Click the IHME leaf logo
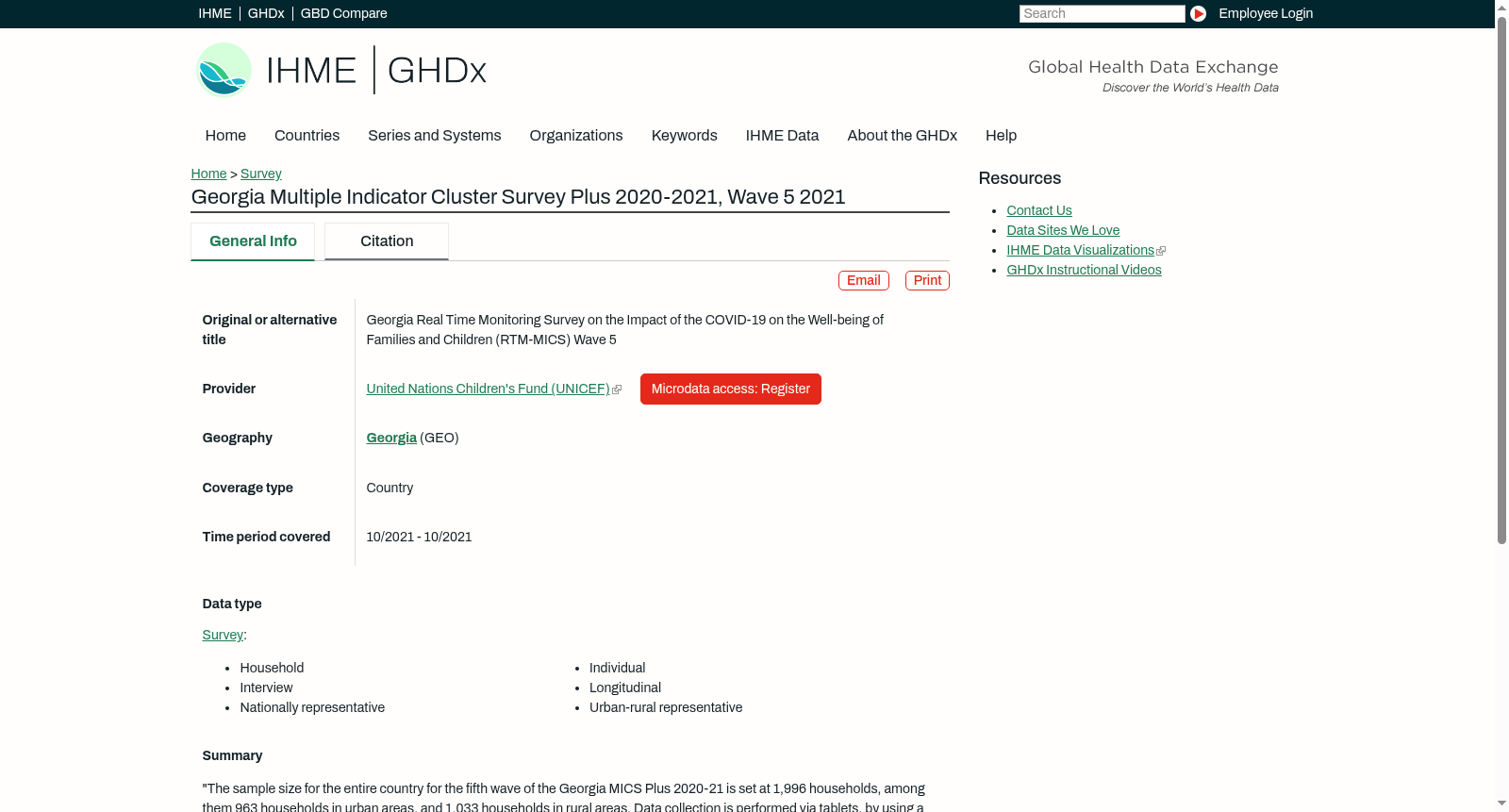 [x=224, y=70]
